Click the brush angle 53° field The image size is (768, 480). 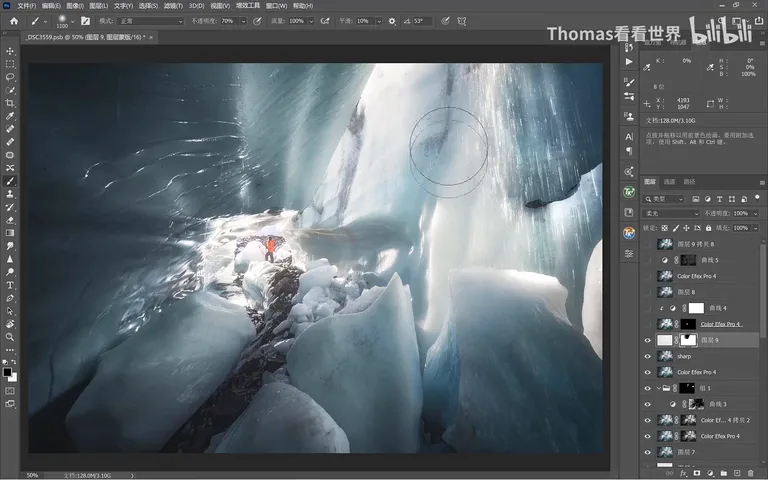click(x=421, y=21)
